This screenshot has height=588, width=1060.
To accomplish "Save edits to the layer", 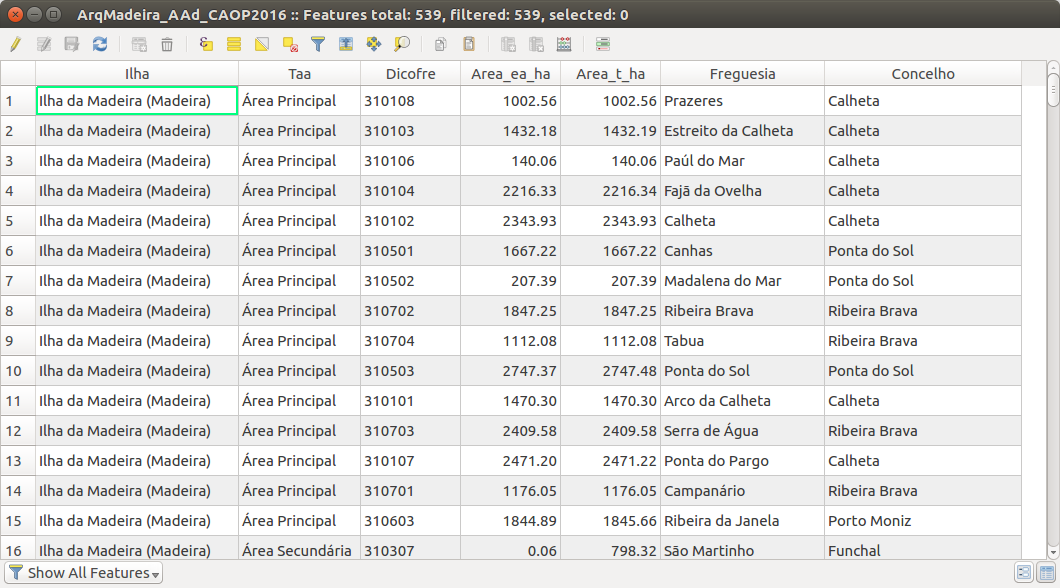I will 71,44.
